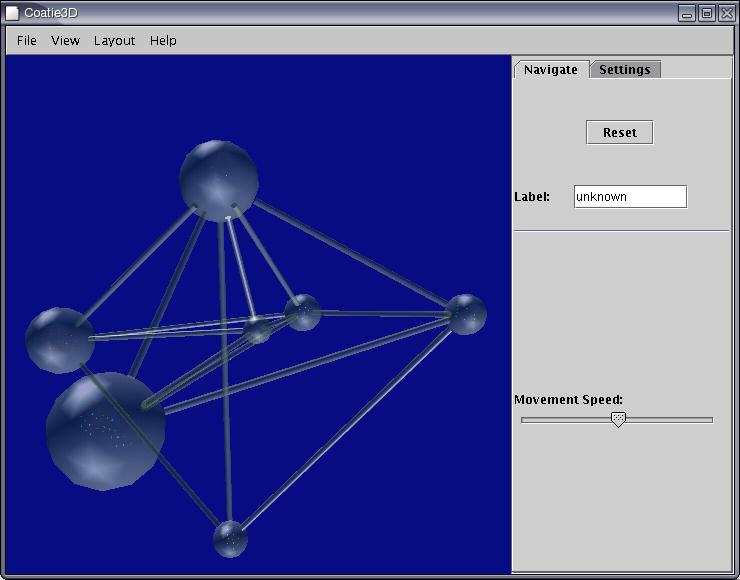This screenshot has width=740, height=580.
Task: Select the bottom-most sphere node
Action: 230,538
